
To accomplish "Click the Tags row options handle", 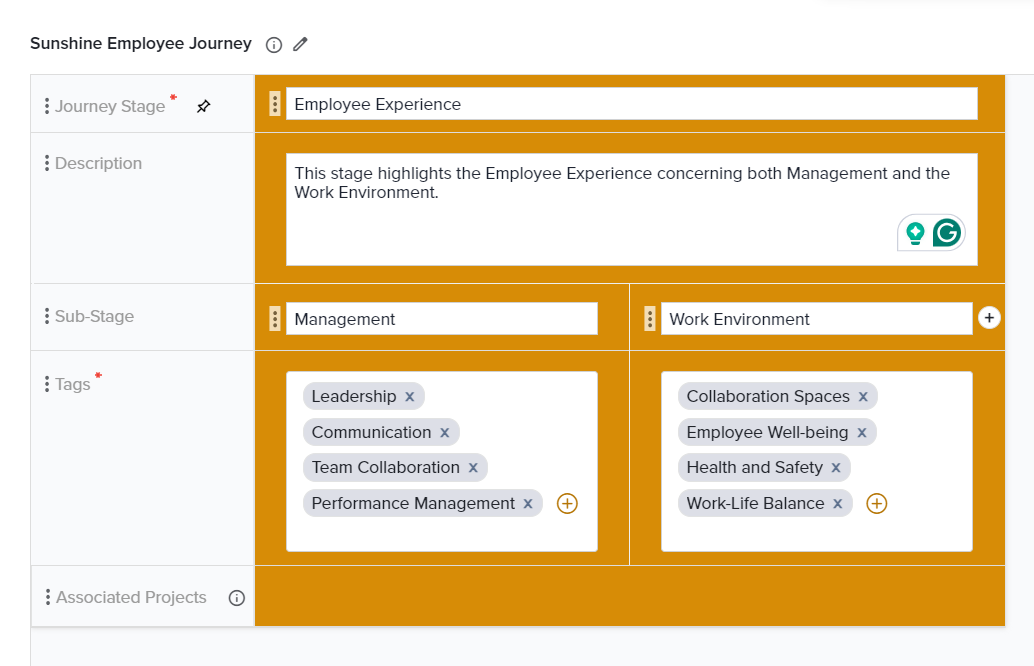I will coord(47,384).
